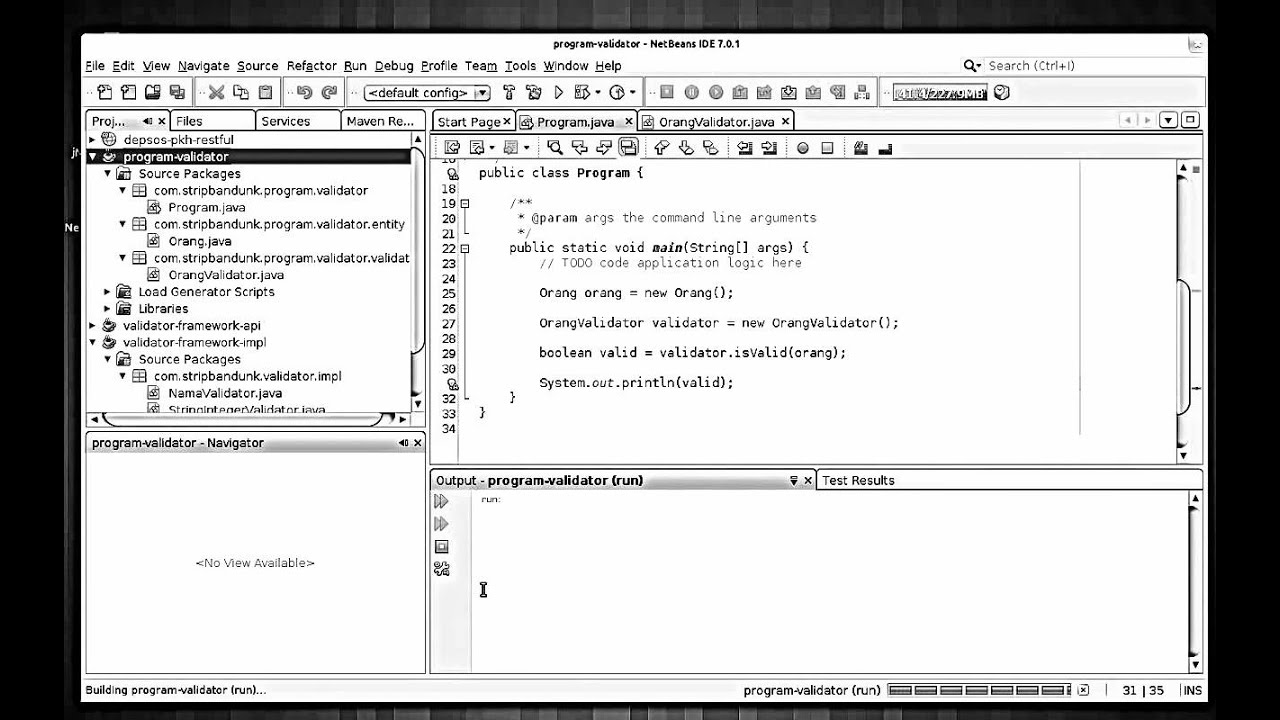Start macro recording with the circle icon
1280x720 pixels.
tap(802, 147)
